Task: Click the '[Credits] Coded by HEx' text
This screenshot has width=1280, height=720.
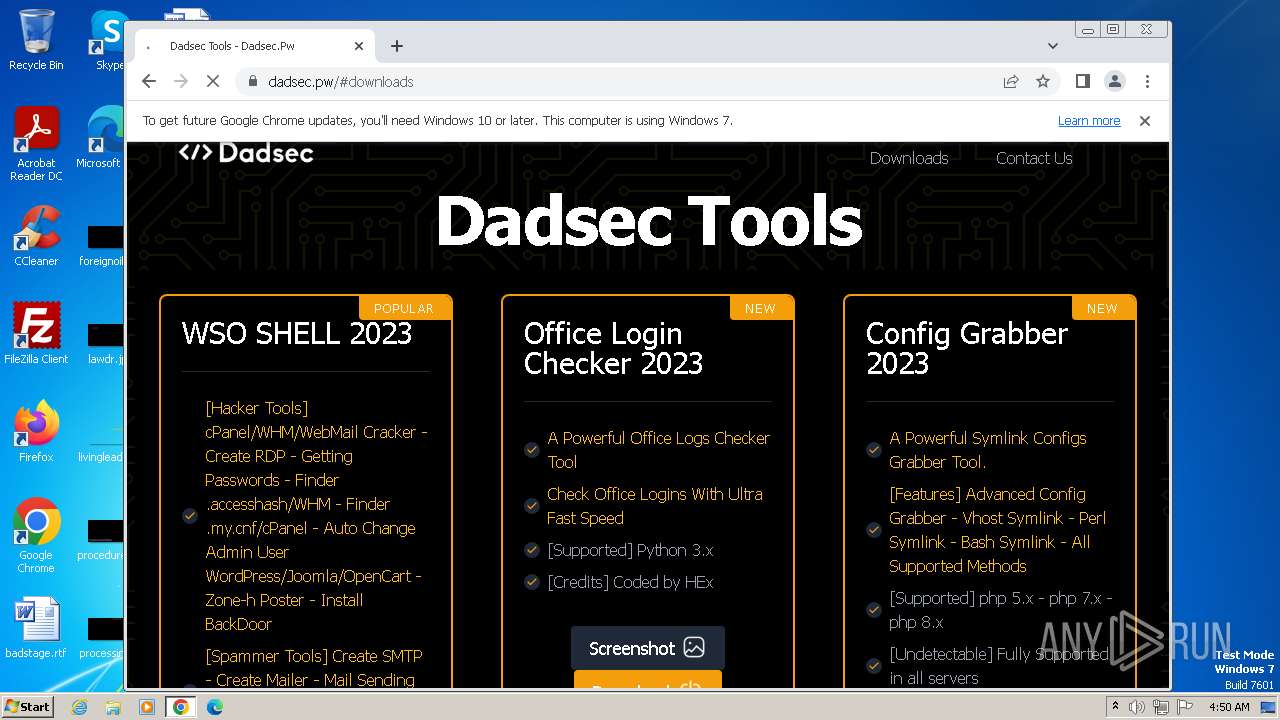Action: (x=630, y=582)
